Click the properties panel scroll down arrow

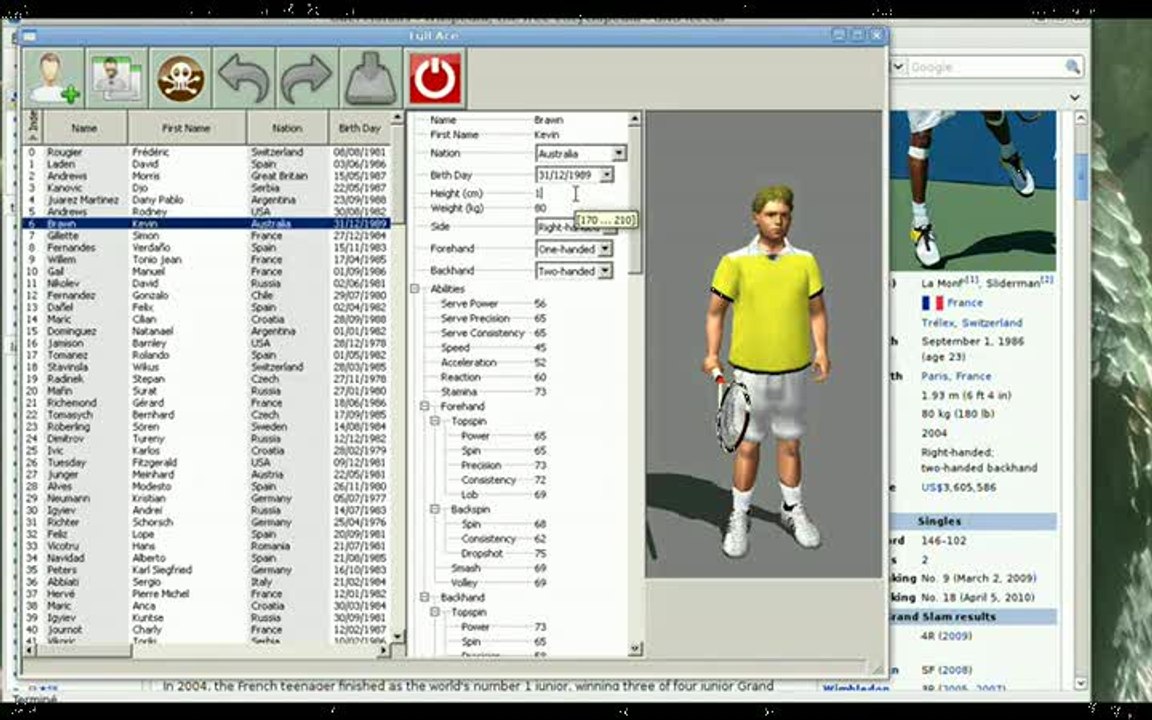point(634,649)
